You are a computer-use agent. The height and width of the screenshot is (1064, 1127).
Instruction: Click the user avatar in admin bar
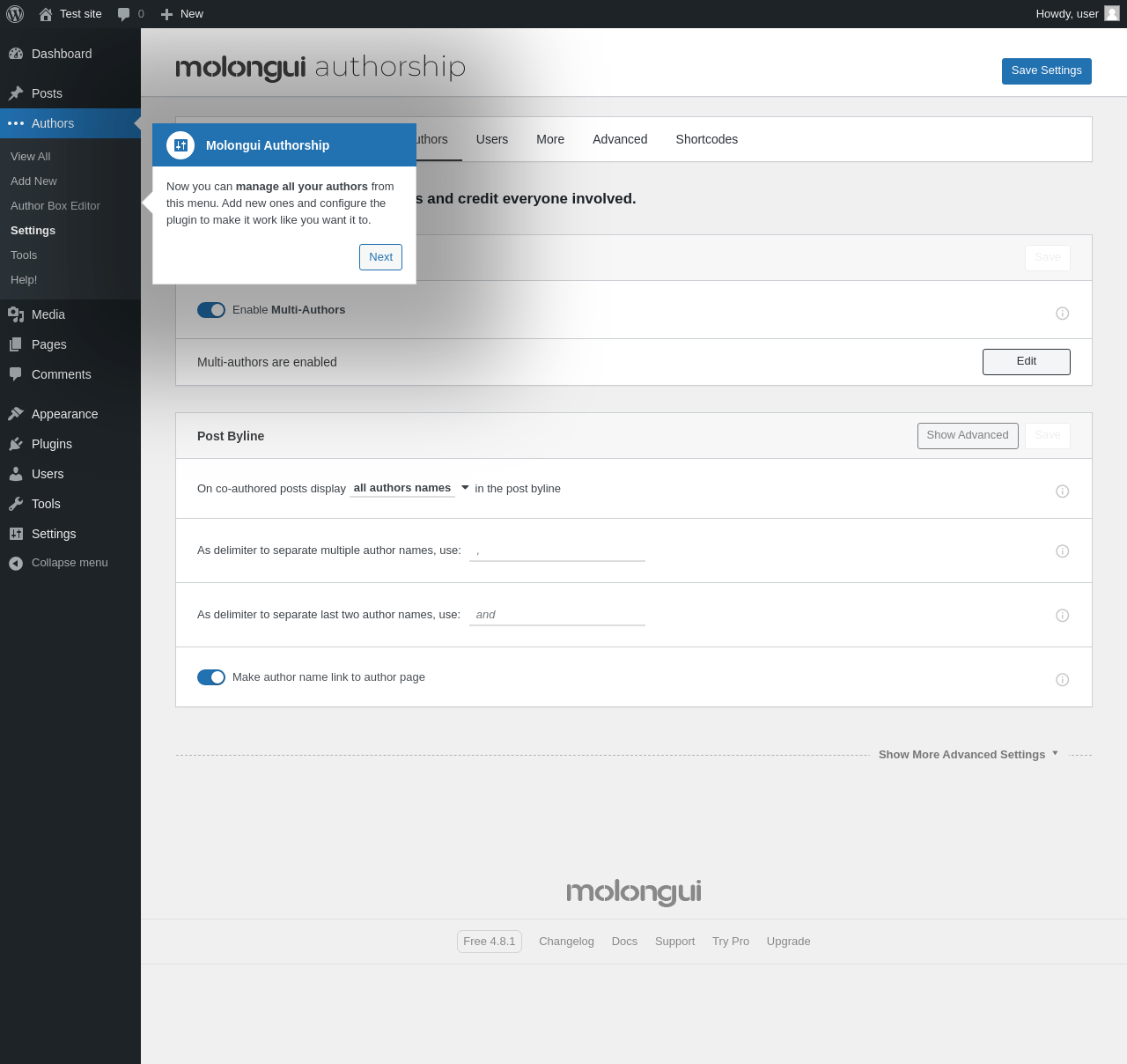[1112, 14]
